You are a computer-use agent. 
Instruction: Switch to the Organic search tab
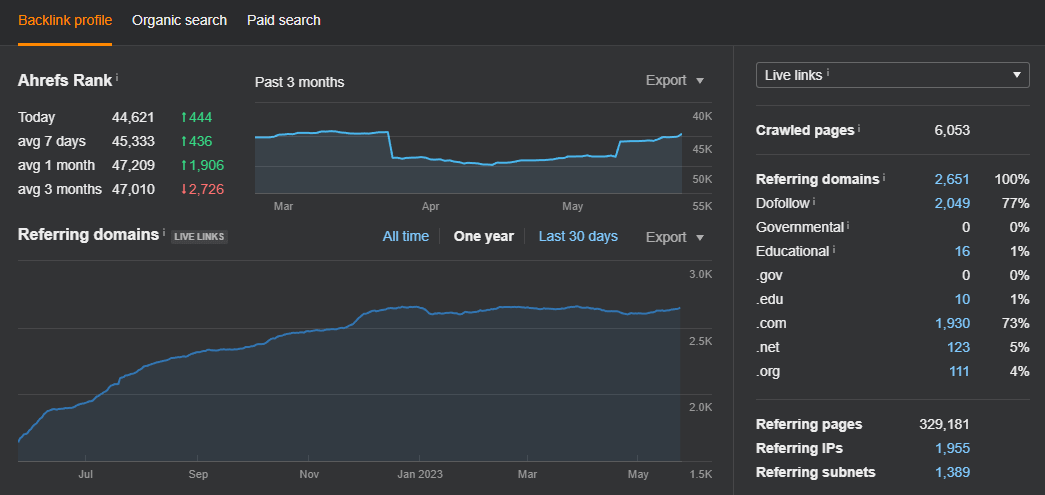[179, 21]
